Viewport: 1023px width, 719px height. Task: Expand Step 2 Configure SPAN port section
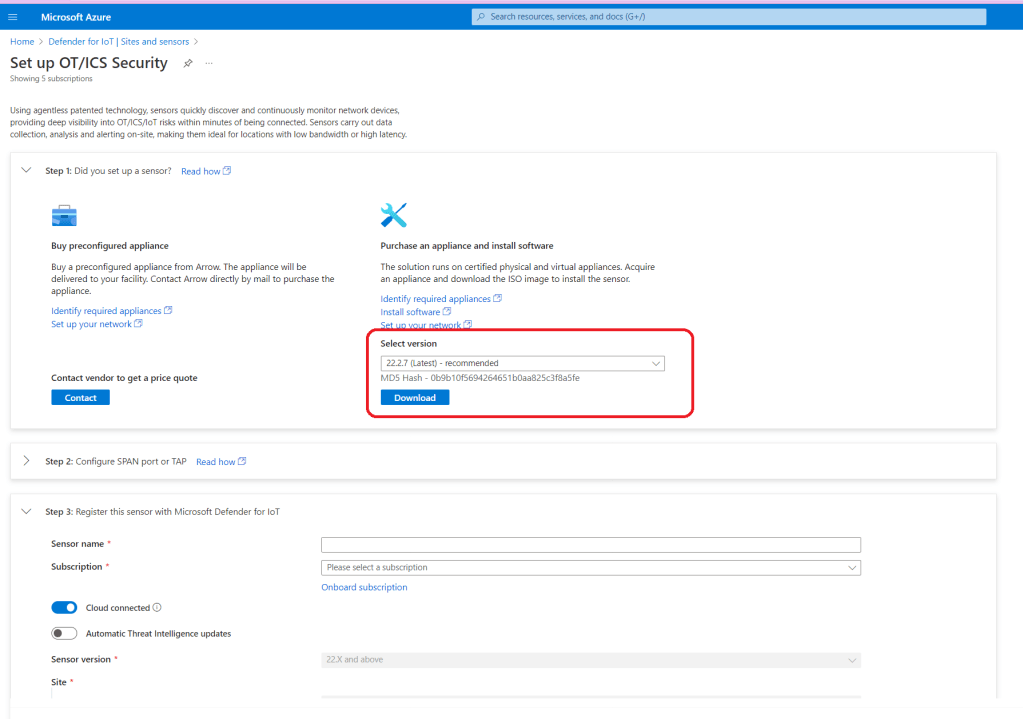(26, 461)
